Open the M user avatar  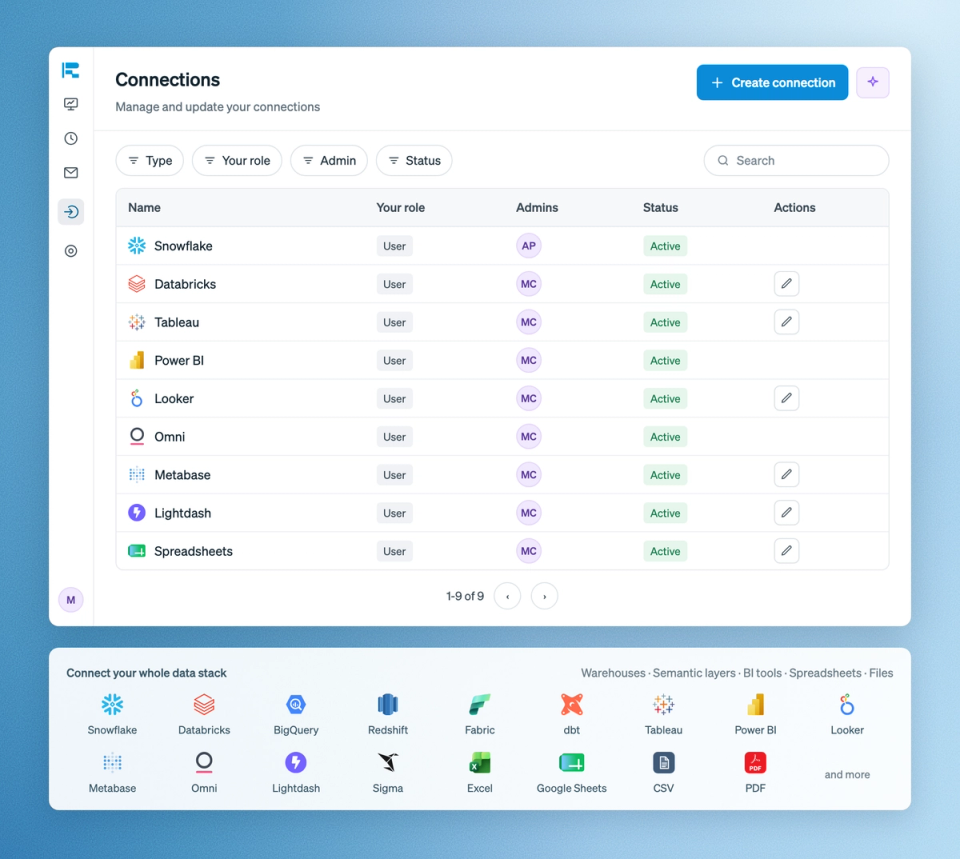[71, 600]
